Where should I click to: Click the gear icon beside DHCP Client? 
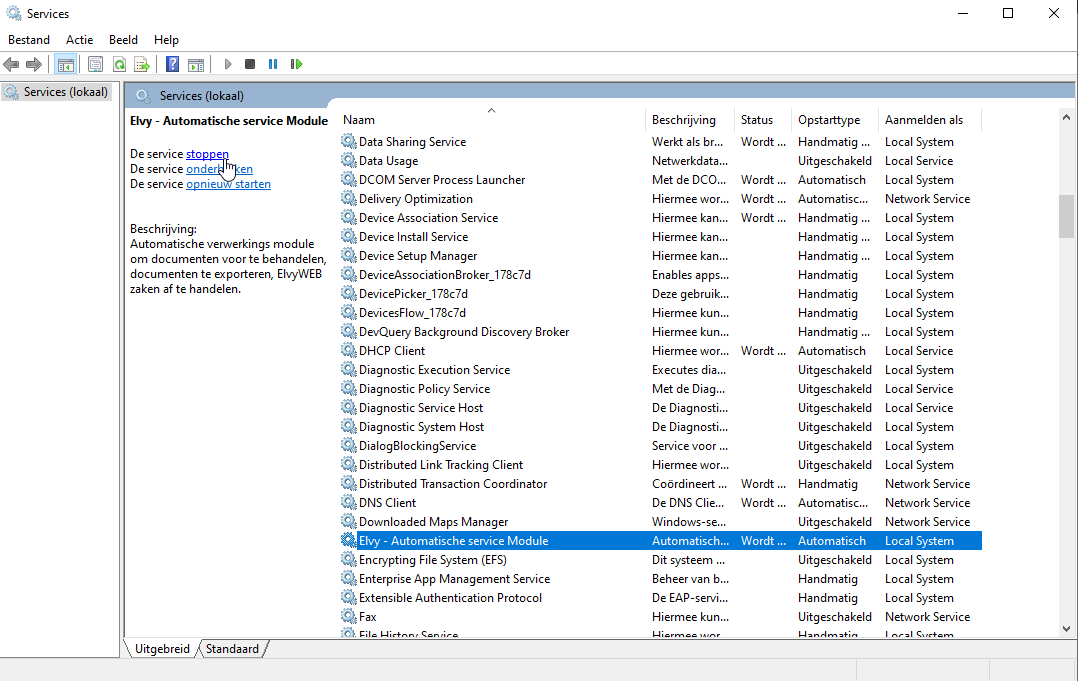(349, 350)
